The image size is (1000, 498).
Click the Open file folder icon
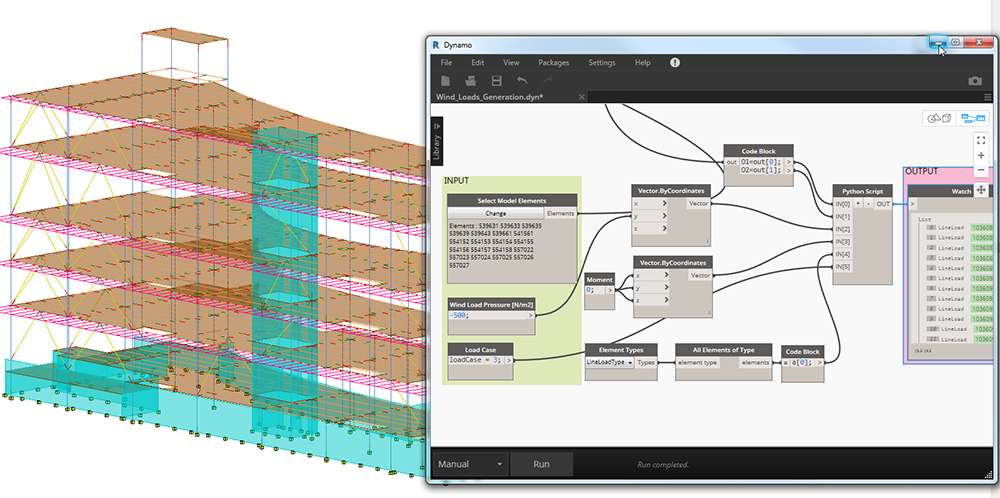471,81
